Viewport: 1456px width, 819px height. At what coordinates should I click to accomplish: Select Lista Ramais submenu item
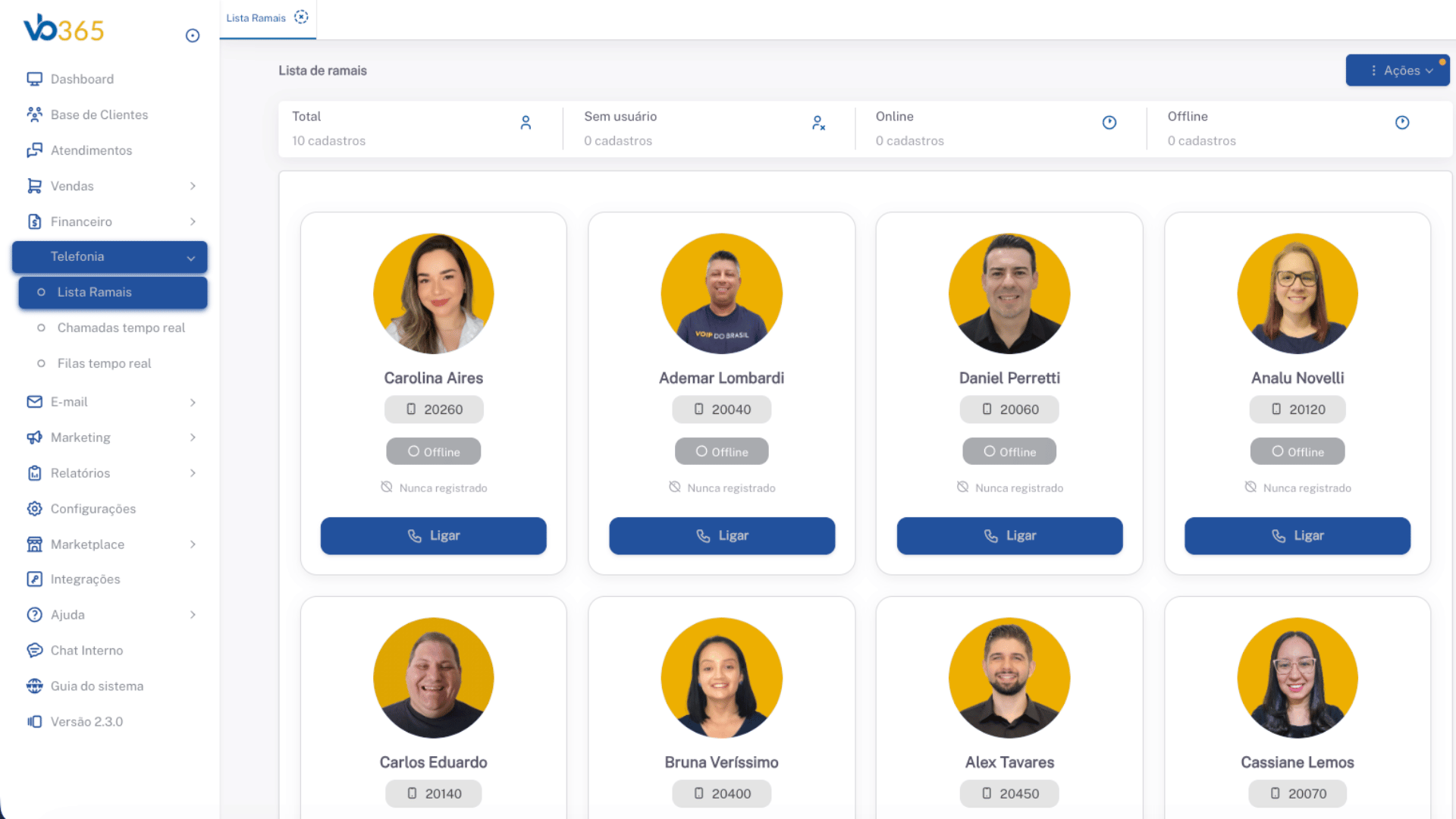[x=113, y=292]
